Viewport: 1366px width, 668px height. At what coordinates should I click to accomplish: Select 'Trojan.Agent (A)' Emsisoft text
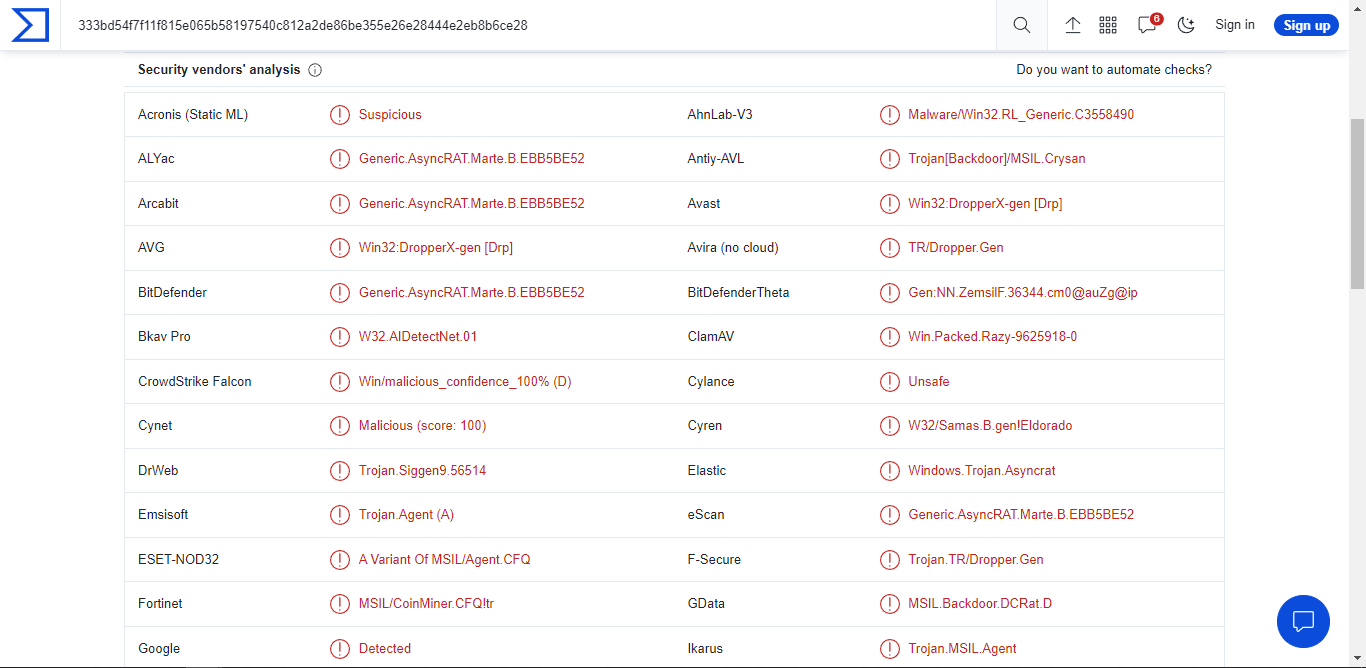407,515
